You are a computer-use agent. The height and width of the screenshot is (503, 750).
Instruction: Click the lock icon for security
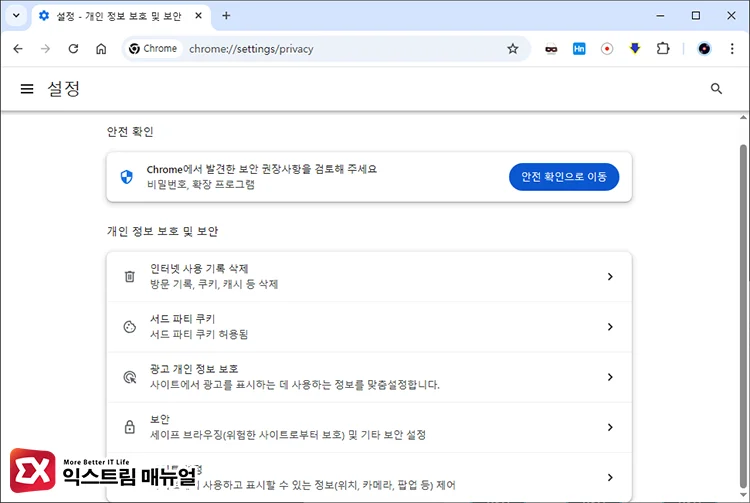pos(130,427)
